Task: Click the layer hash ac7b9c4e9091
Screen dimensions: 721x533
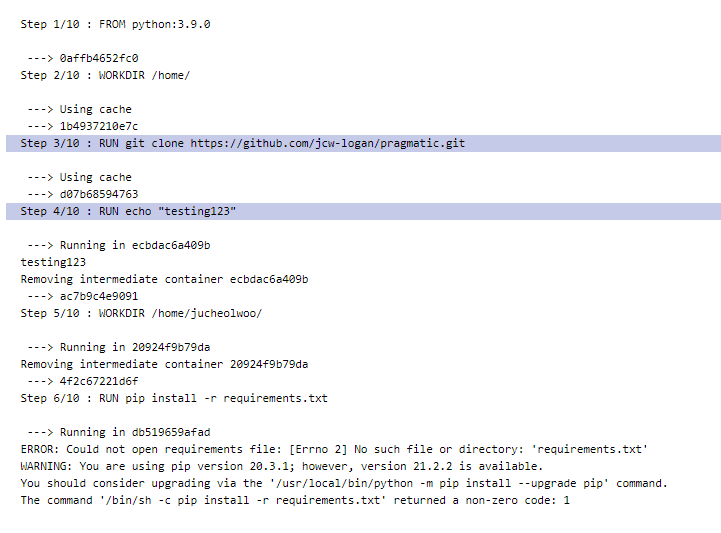Action: 99,296
